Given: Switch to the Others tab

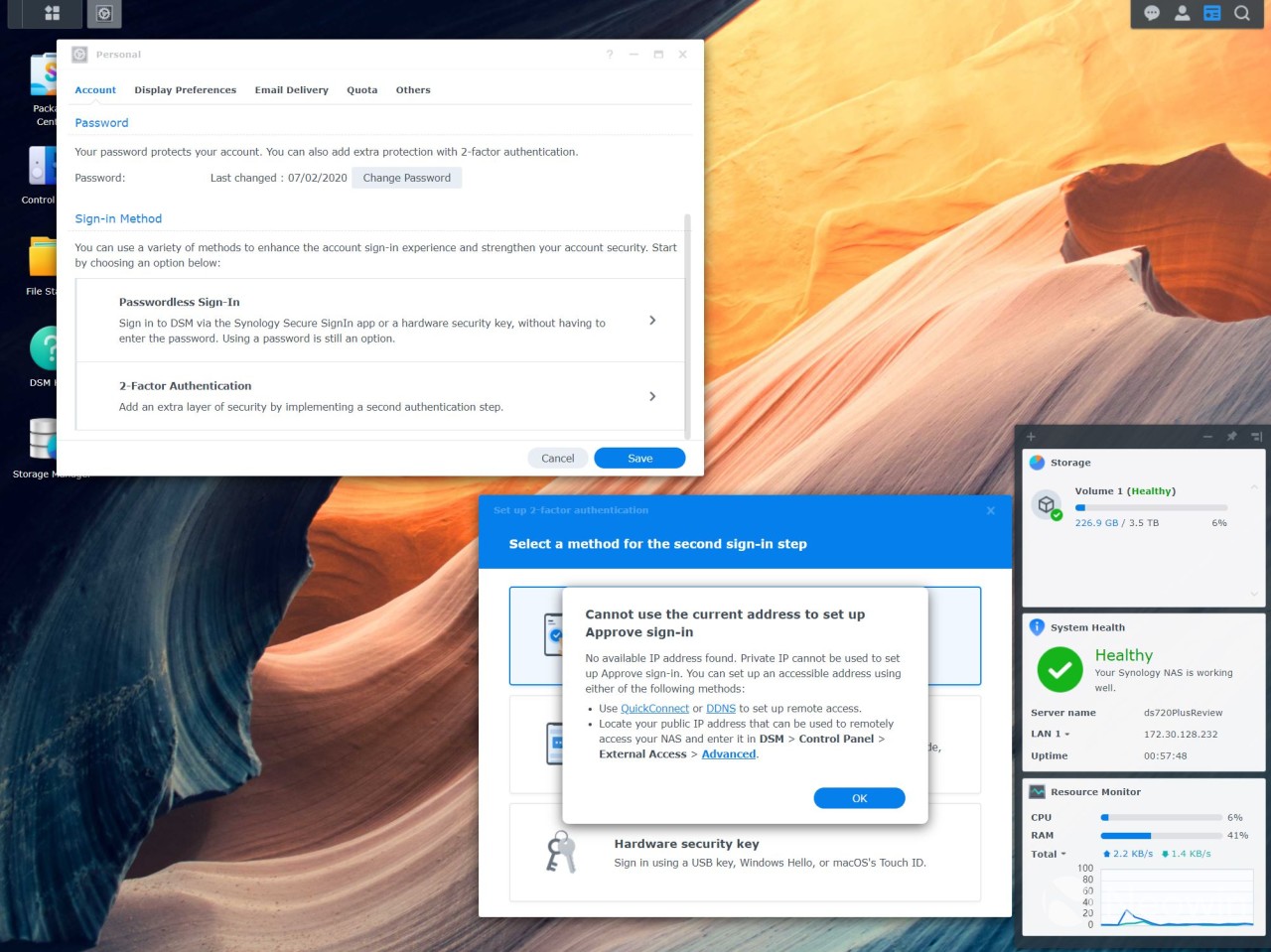Looking at the screenshot, I should point(413,90).
